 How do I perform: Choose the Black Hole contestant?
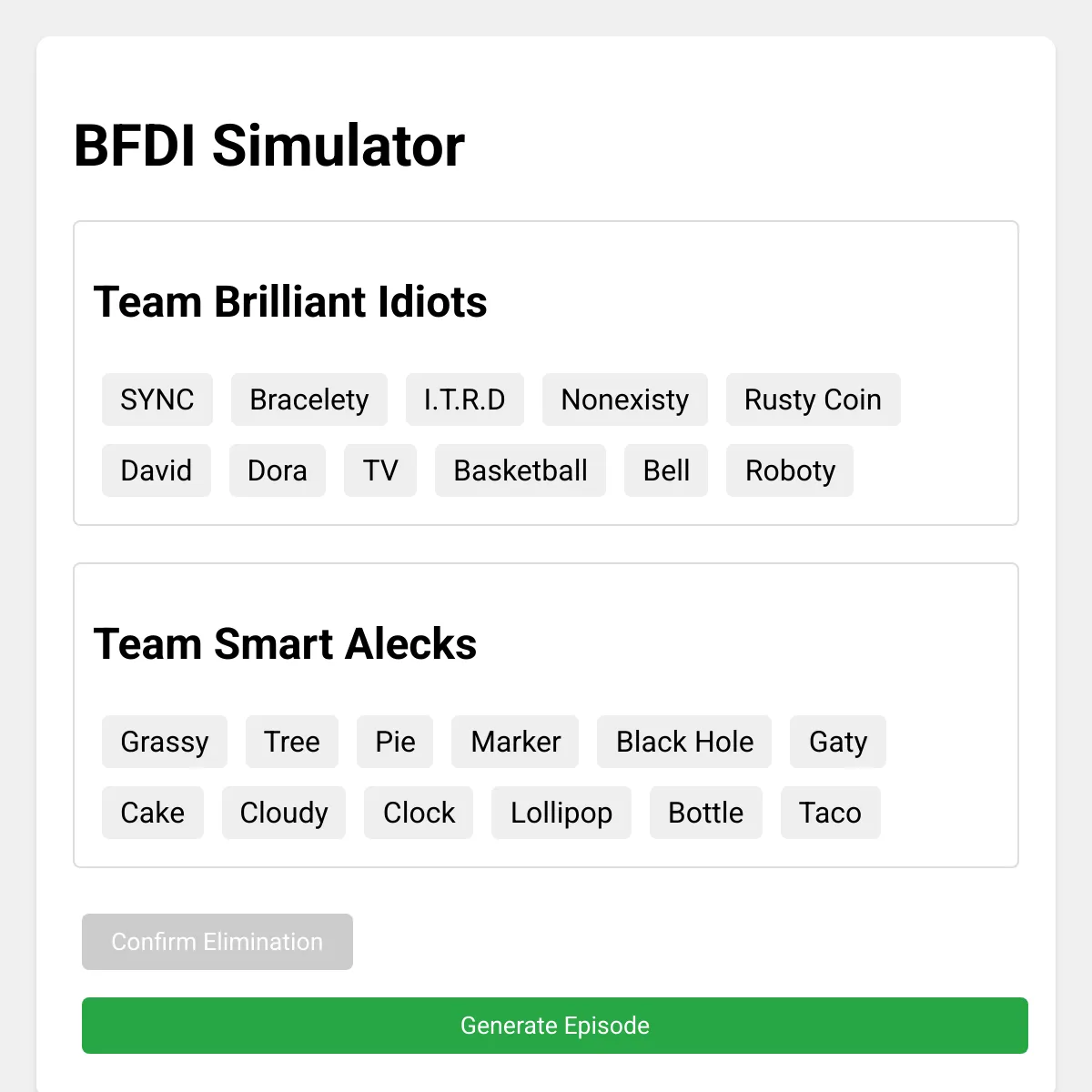pyautogui.click(x=683, y=742)
